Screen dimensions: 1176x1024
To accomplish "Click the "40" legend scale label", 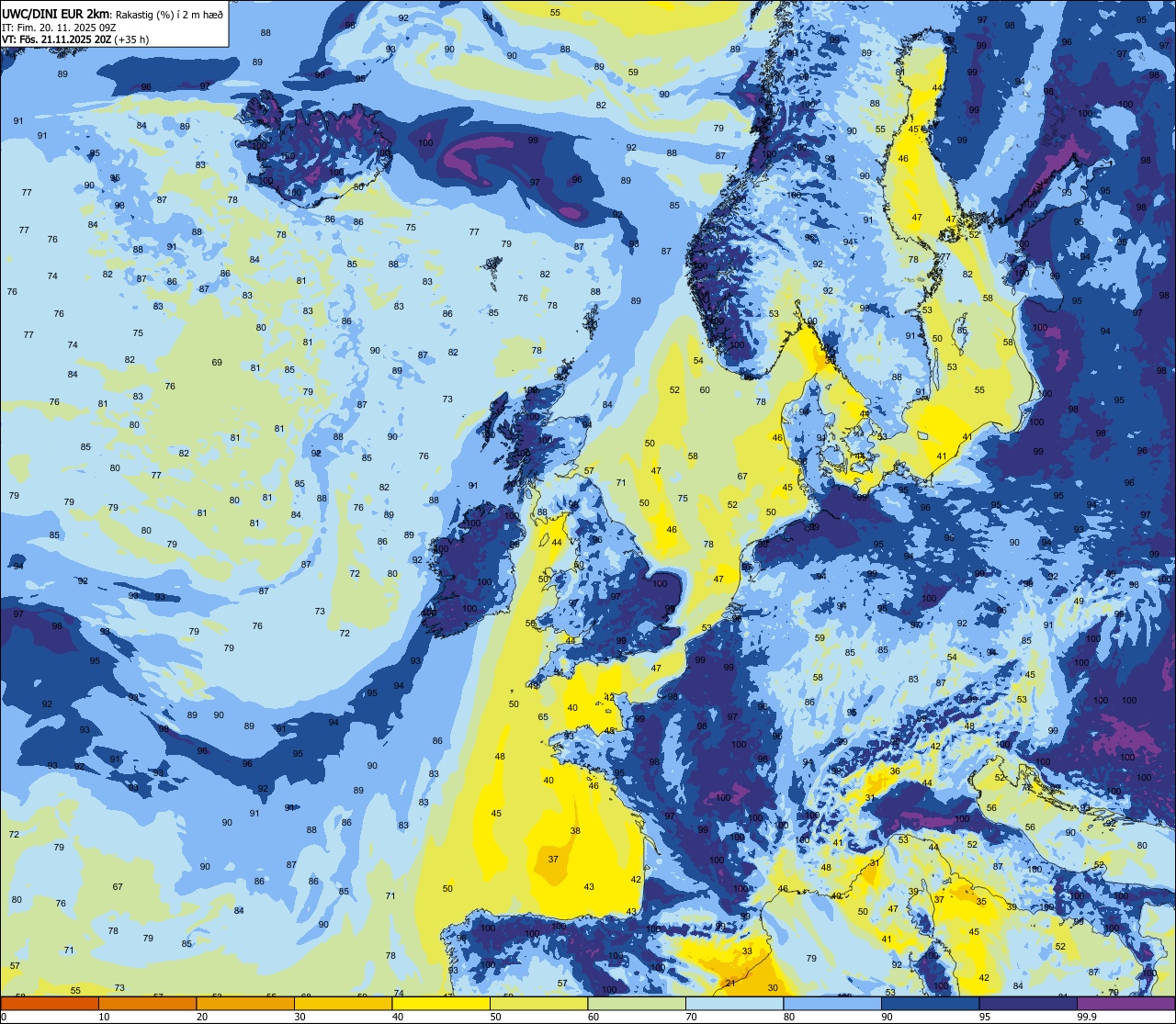I will coord(398,1017).
